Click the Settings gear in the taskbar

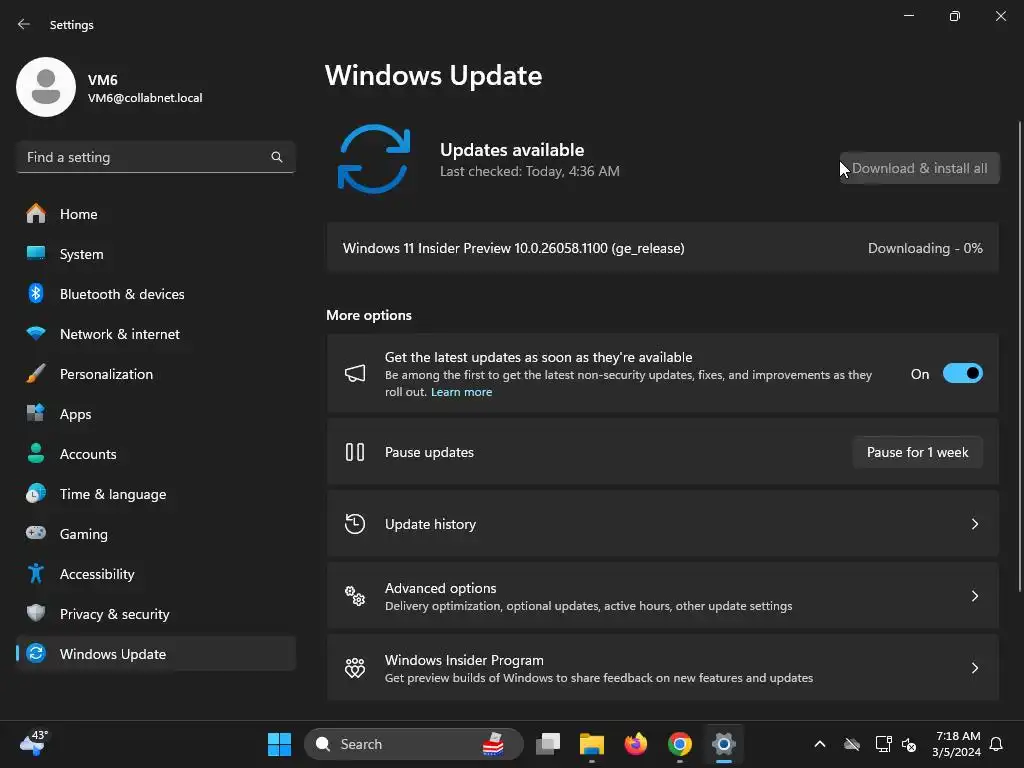(724, 744)
